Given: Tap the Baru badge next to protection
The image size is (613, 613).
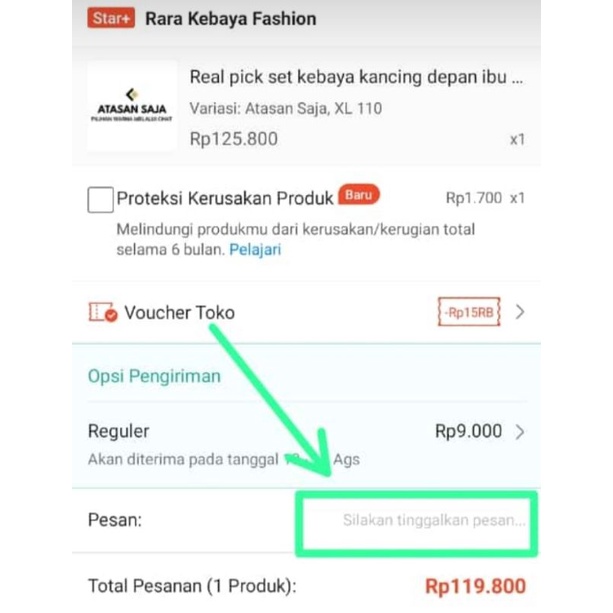Looking at the screenshot, I should [x=358, y=194].
